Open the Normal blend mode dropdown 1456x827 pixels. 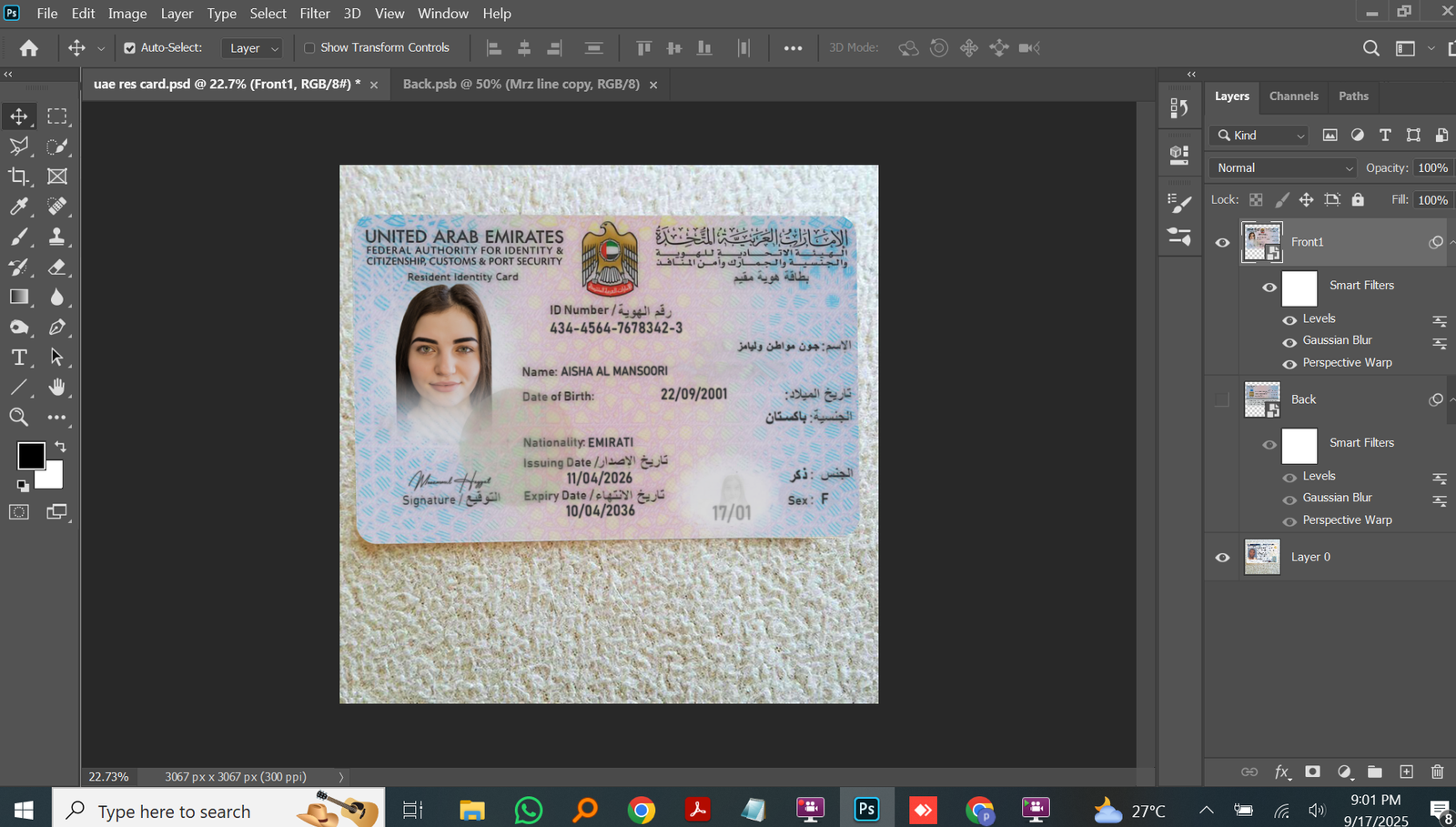coord(1283,168)
